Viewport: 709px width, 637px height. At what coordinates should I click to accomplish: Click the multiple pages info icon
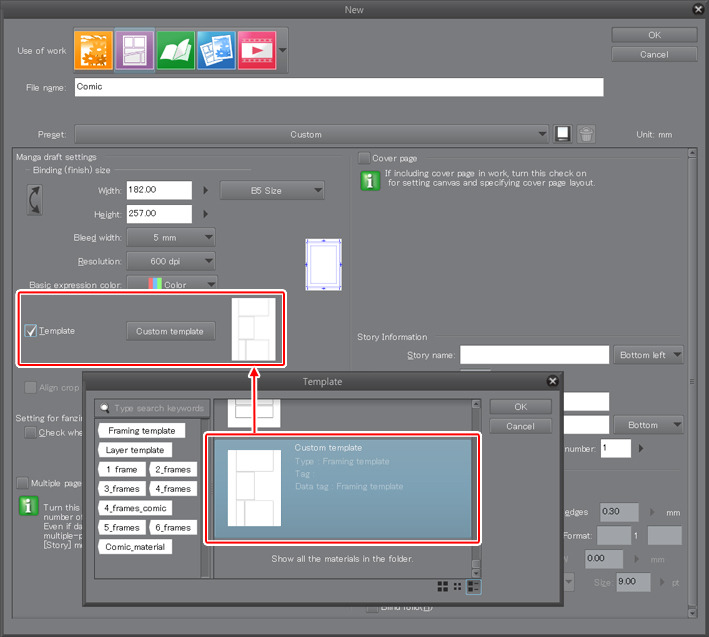pos(28,505)
